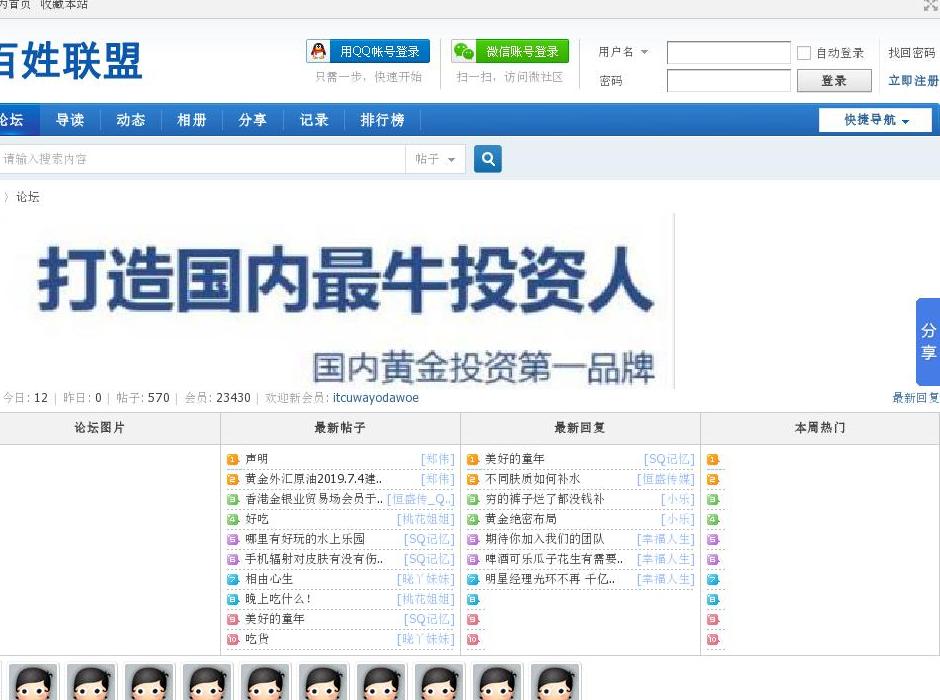The image size is (940, 700).
Task: Click rank 4 icon beside 好吃
Action: click(233, 520)
